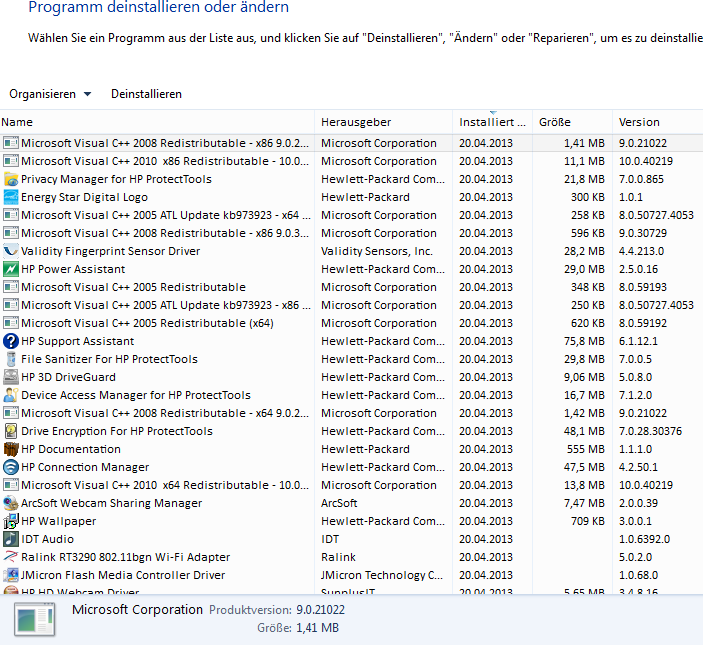The image size is (703, 645).
Task: Click the ArcSoft publisher cell
Action: coord(339,503)
